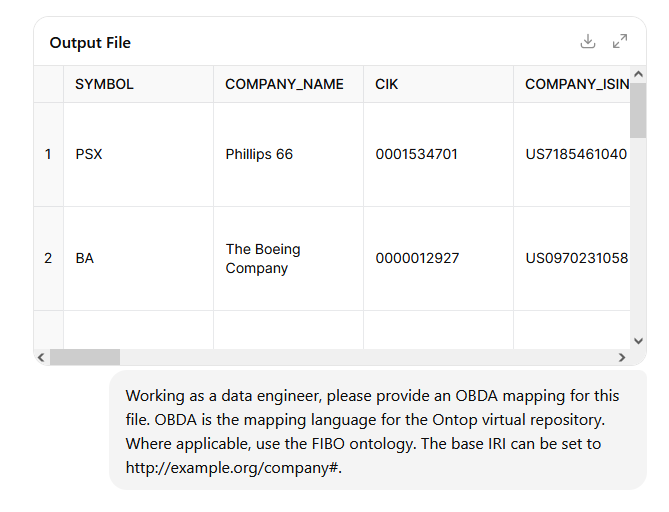Click the vertical scrollbar thumb
Viewport: 669px width, 512px height.
tap(638, 110)
